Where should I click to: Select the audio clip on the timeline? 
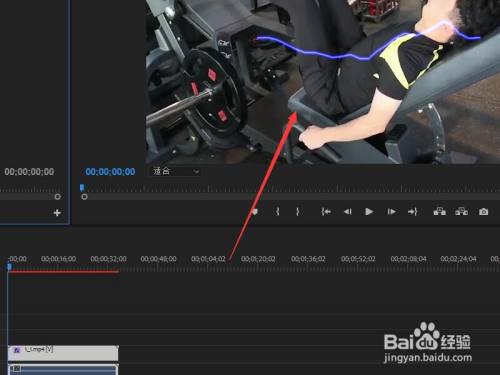(x=63, y=370)
